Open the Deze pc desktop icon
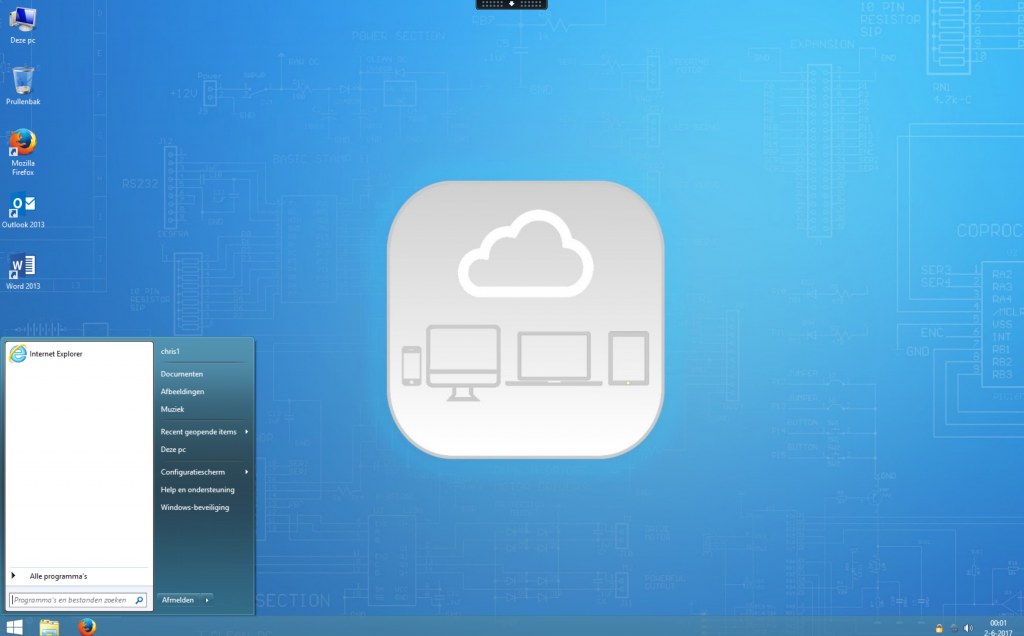This screenshot has height=636, width=1024. click(x=22, y=20)
